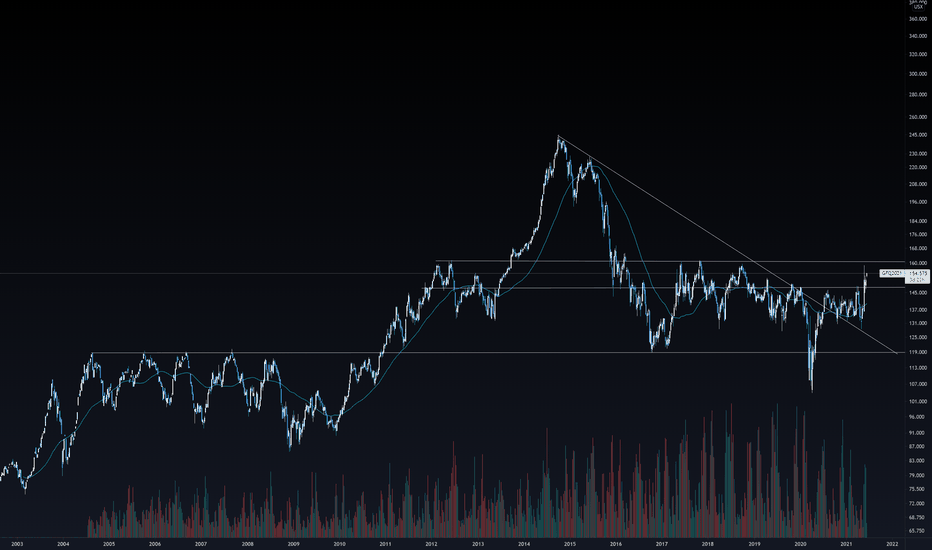Click the 75.500 price scale label

[918, 489]
